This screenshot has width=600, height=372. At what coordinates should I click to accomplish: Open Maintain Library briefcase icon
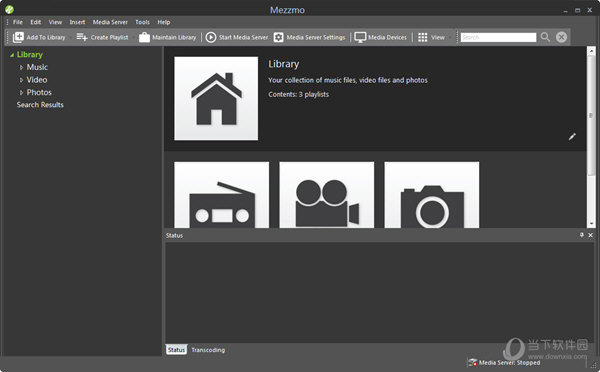[144, 37]
